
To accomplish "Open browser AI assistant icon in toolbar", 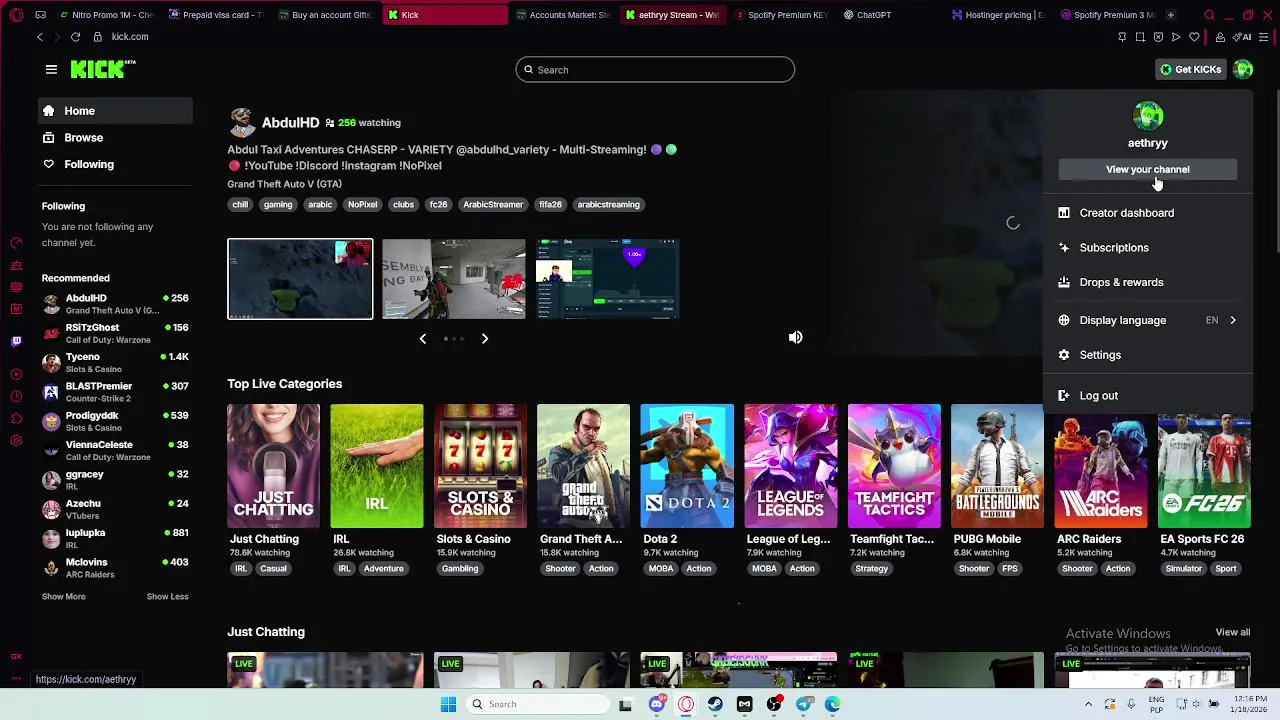I will [1243, 37].
